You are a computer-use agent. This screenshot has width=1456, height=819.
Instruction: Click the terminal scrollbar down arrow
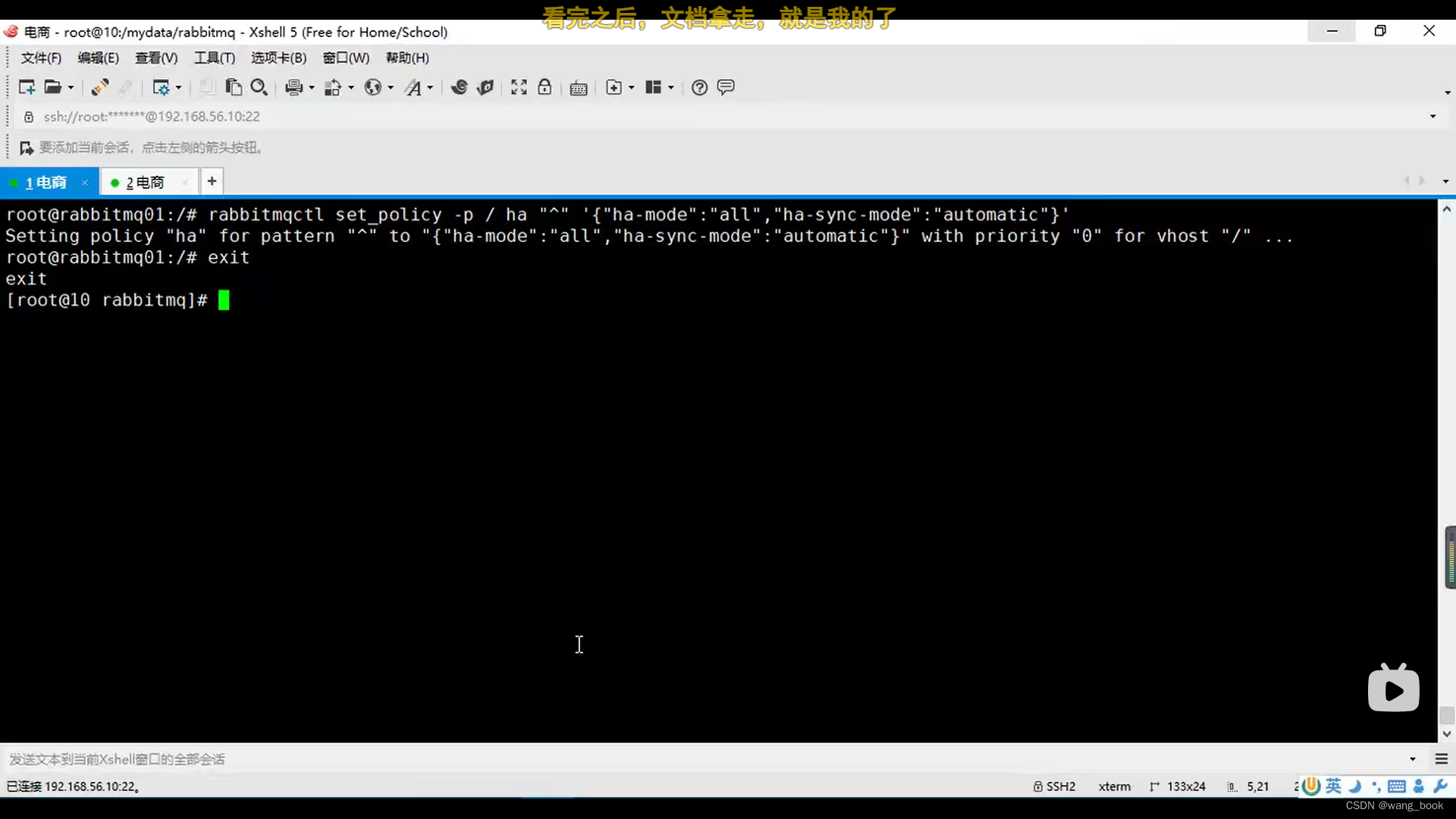[x=1447, y=734]
